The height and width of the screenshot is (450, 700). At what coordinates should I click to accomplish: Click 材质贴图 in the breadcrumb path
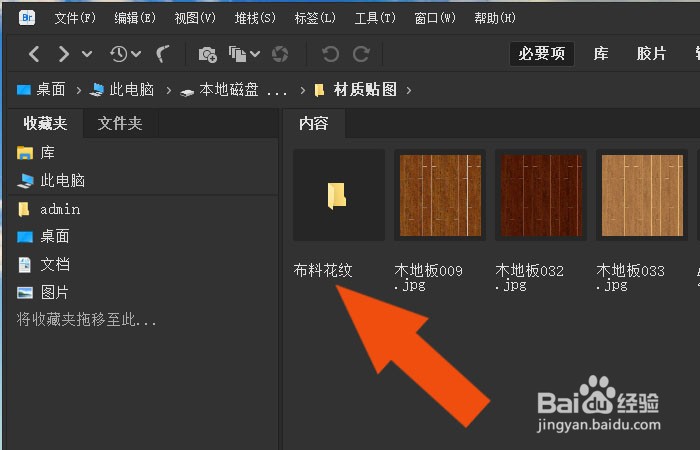coord(365,90)
